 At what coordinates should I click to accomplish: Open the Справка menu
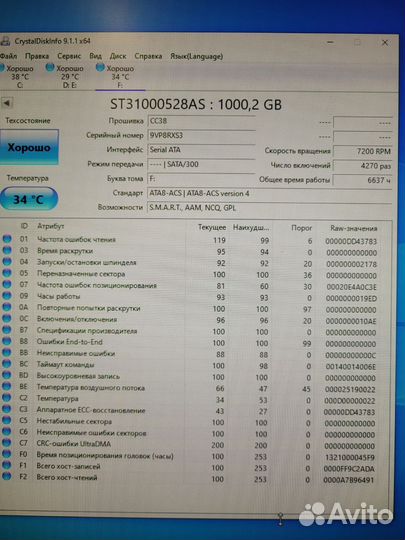click(148, 56)
